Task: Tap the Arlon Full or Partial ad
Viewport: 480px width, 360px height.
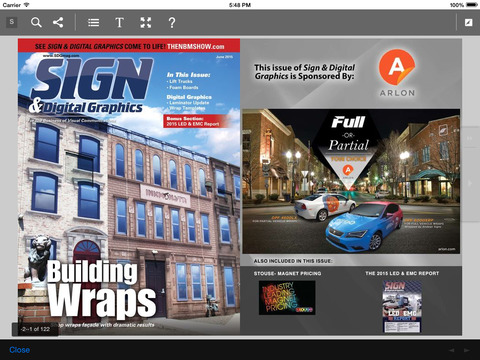Action: (351, 181)
